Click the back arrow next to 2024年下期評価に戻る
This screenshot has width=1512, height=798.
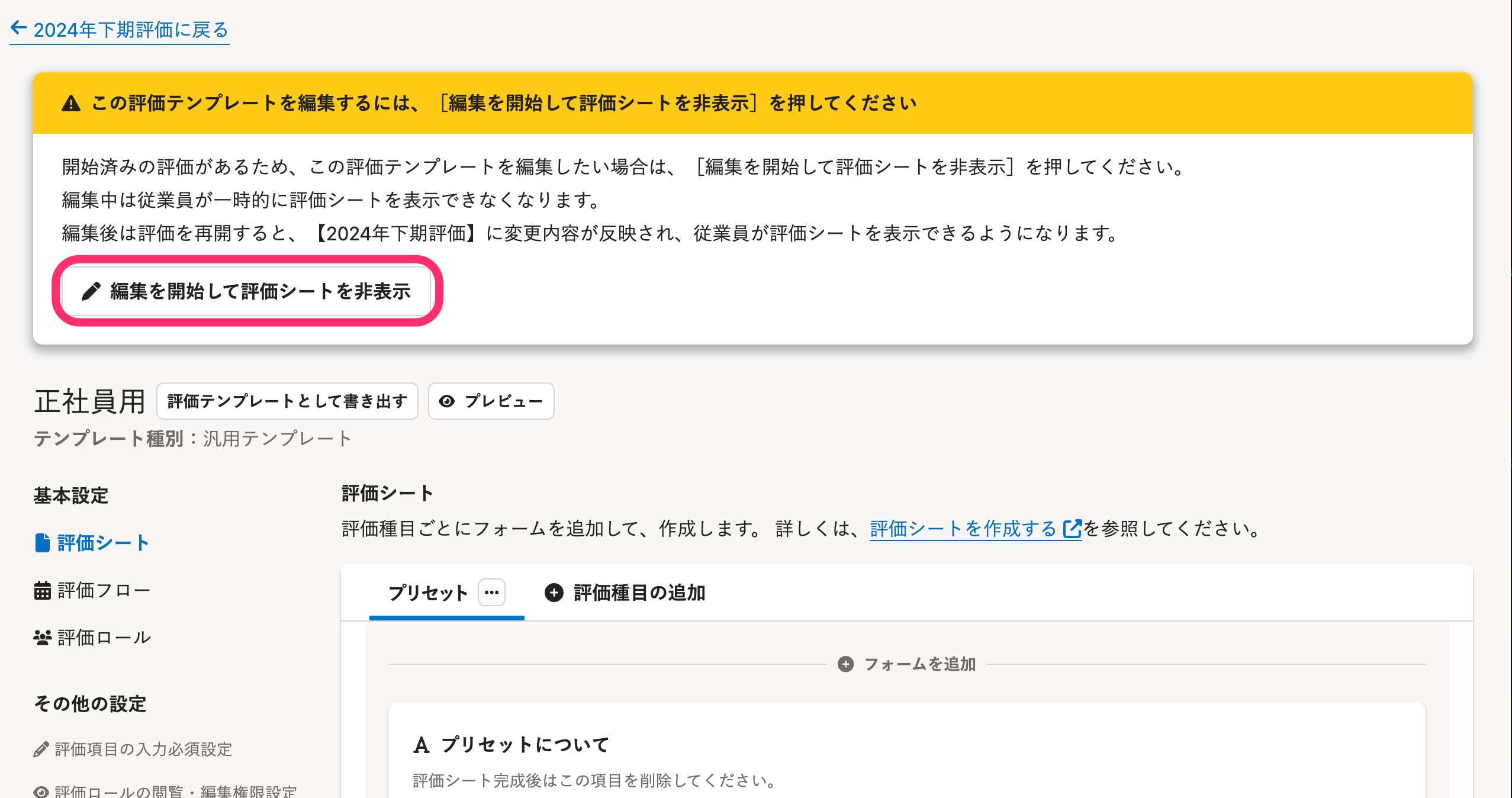pyautogui.click(x=19, y=28)
